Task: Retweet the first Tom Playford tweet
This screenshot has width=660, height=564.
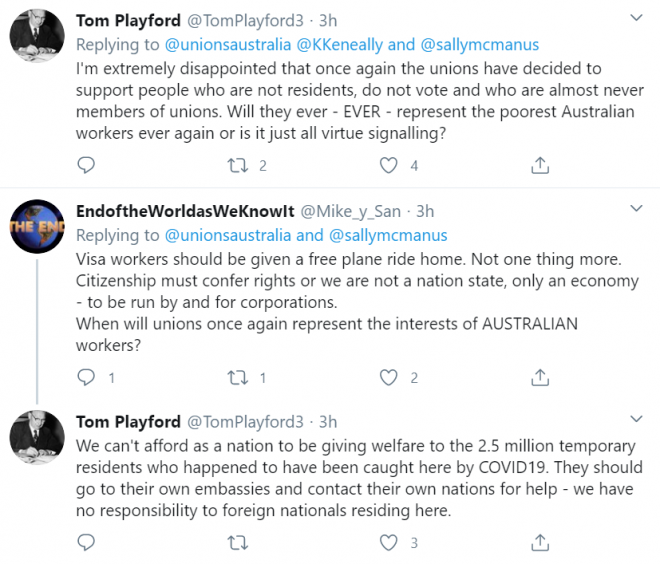Action: pyautogui.click(x=238, y=165)
